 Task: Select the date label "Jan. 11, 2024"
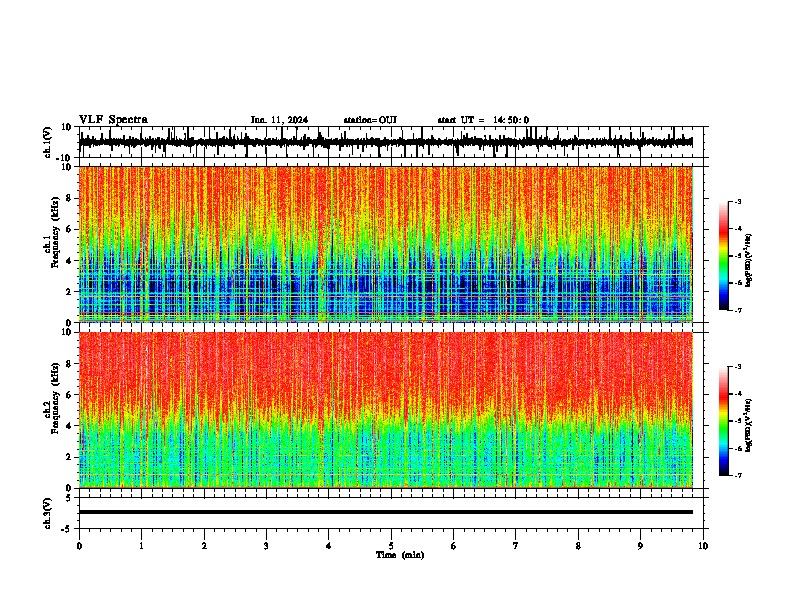[x=279, y=120]
